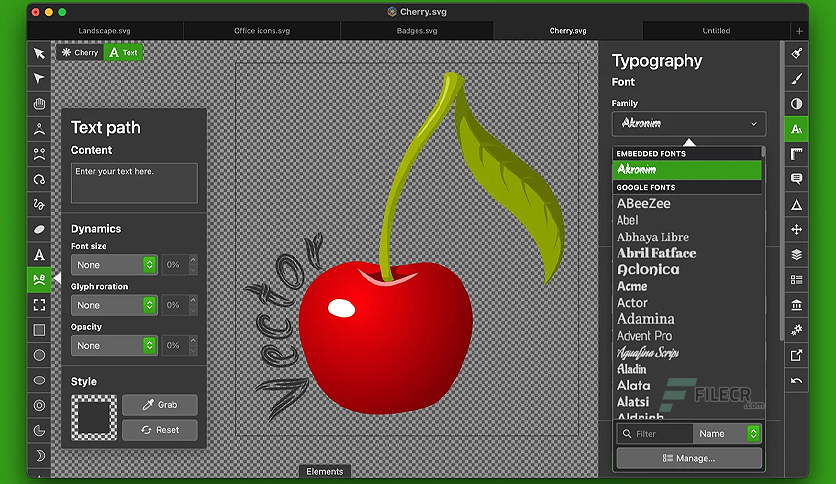The width and height of the screenshot is (836, 484).
Task: Choose the Text tool in left toolbar
Action: coord(39,255)
